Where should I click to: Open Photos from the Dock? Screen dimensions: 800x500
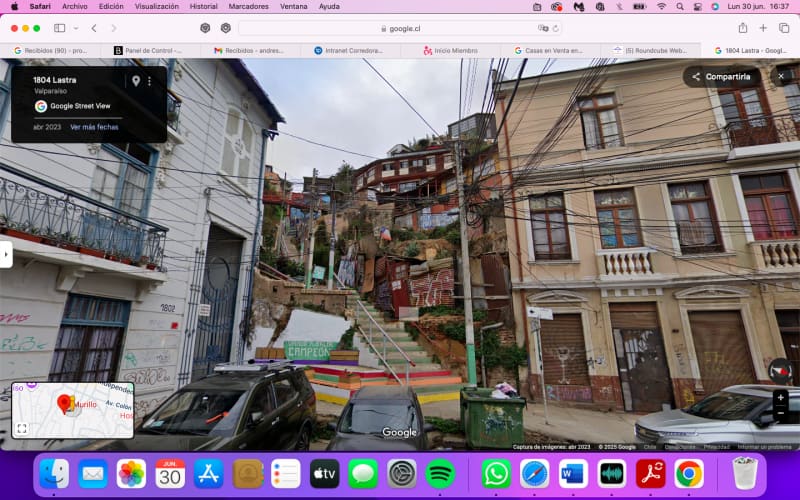pyautogui.click(x=131, y=473)
